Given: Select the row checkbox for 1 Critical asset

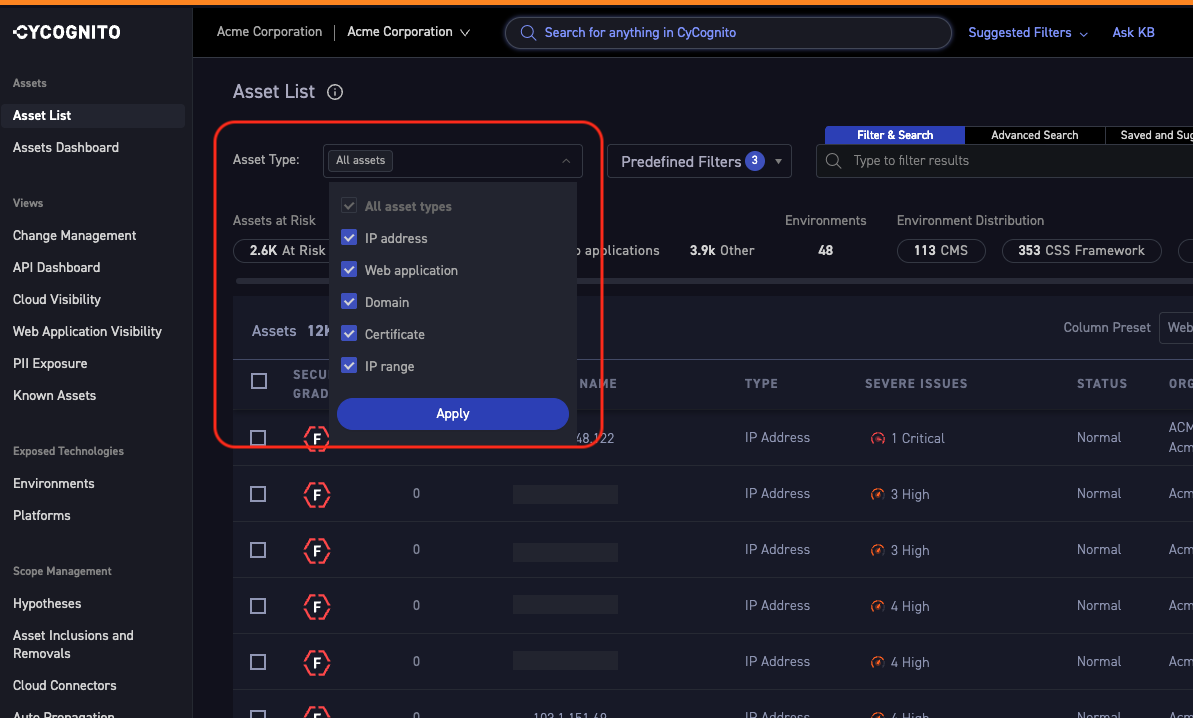Looking at the screenshot, I should [x=258, y=438].
